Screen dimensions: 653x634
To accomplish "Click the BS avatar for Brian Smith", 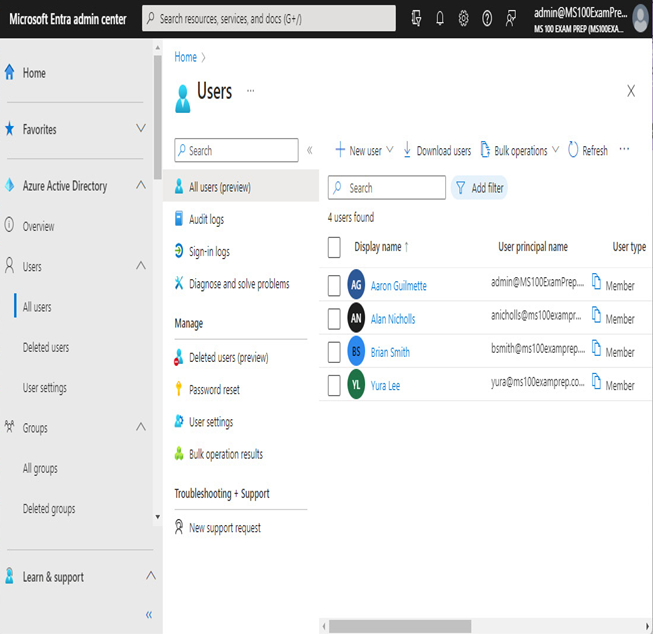I will click(356, 351).
